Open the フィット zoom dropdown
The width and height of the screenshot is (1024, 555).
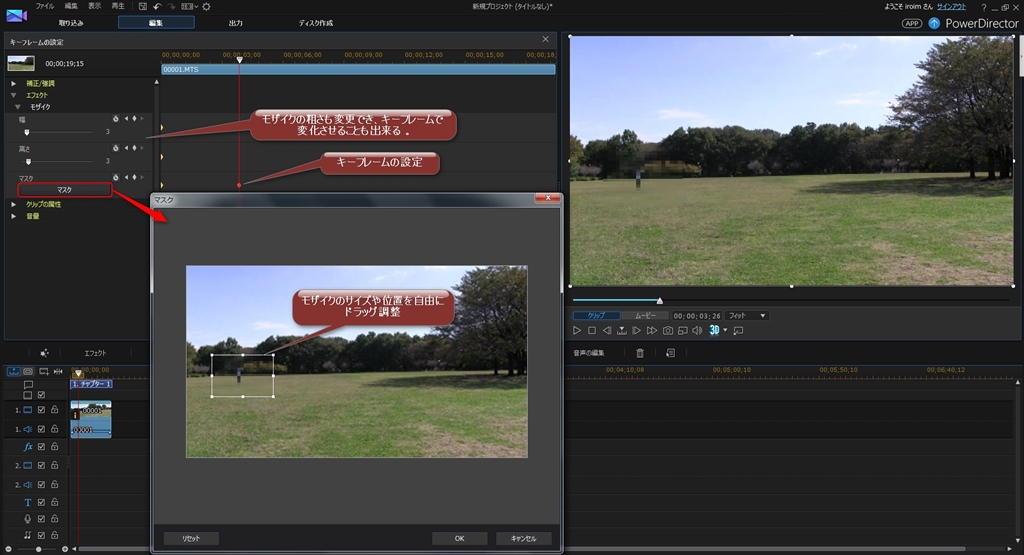(x=745, y=315)
